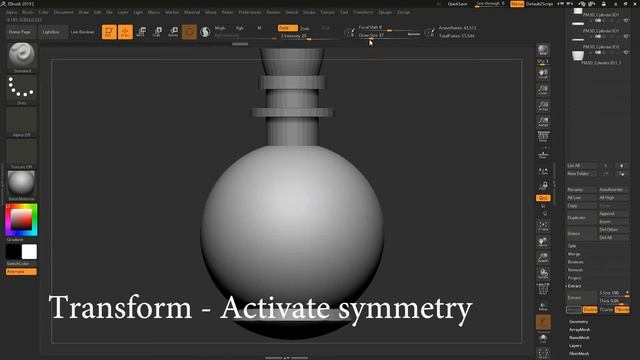Click the BPR render icon
640x360 pixels.
pyautogui.click(x=543, y=50)
